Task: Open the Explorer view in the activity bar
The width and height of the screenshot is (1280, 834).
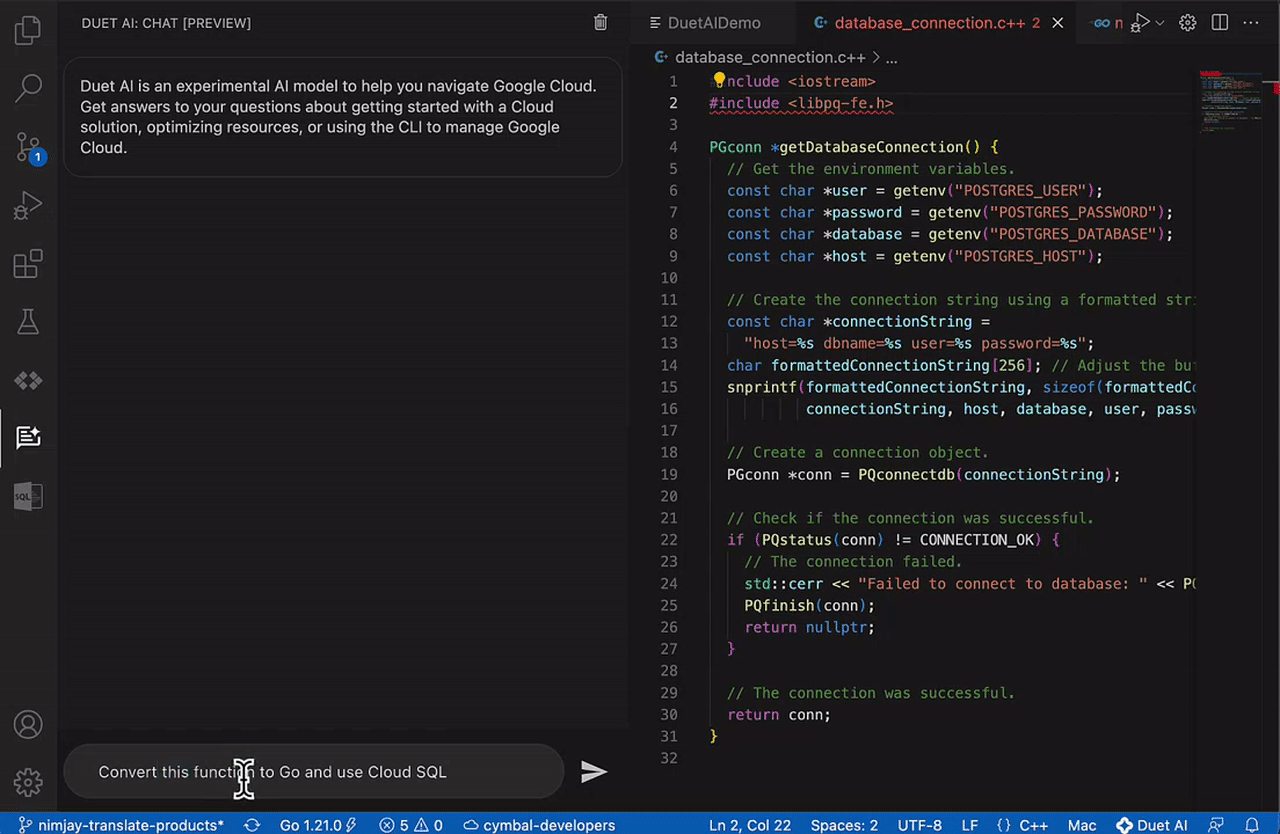Action: pyautogui.click(x=28, y=30)
